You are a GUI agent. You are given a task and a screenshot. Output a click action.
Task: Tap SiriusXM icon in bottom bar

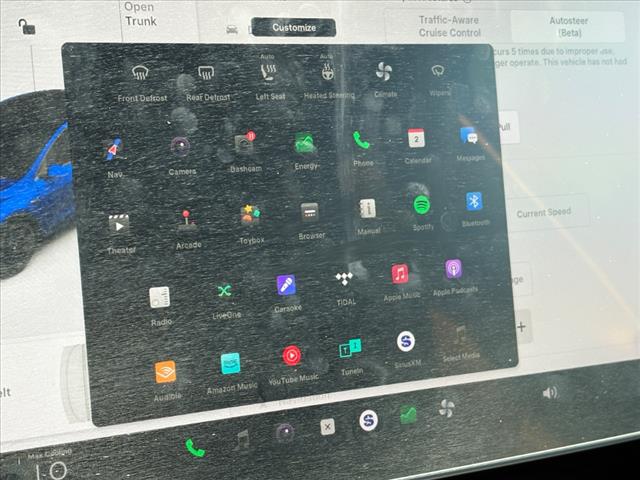pos(368,420)
